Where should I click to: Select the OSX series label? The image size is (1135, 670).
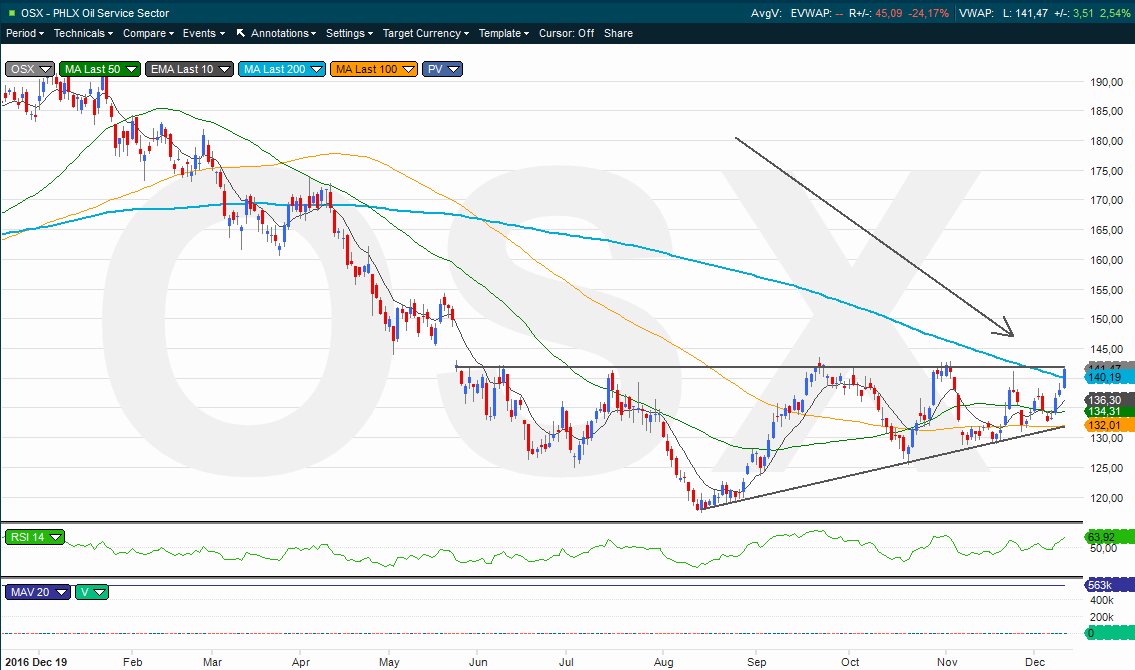pos(22,69)
